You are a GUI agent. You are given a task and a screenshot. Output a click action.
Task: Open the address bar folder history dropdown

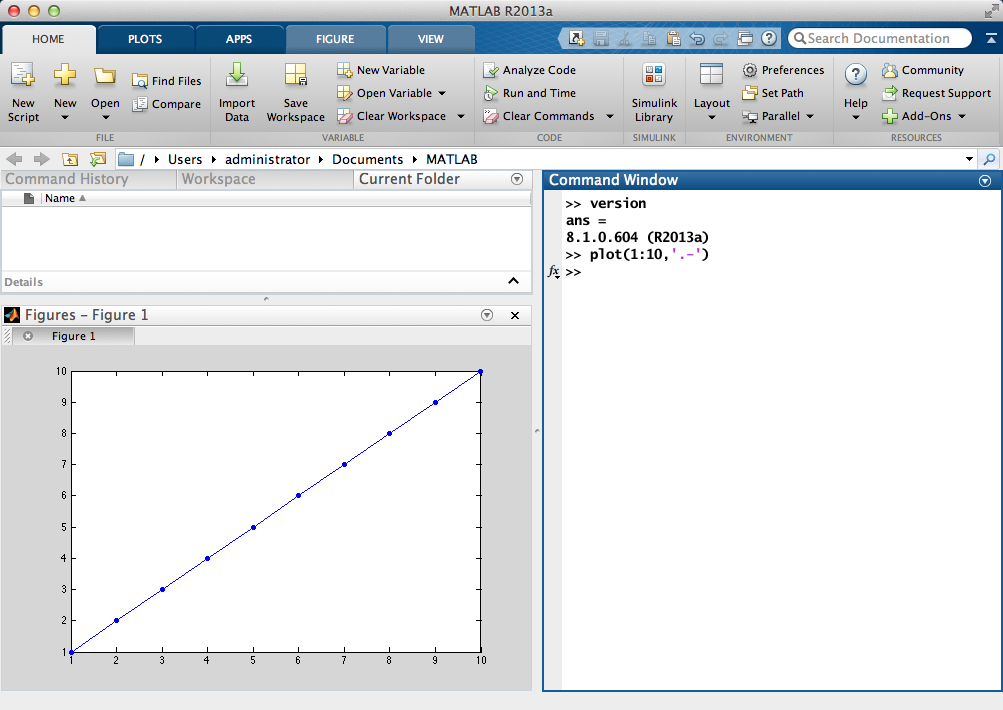970,159
